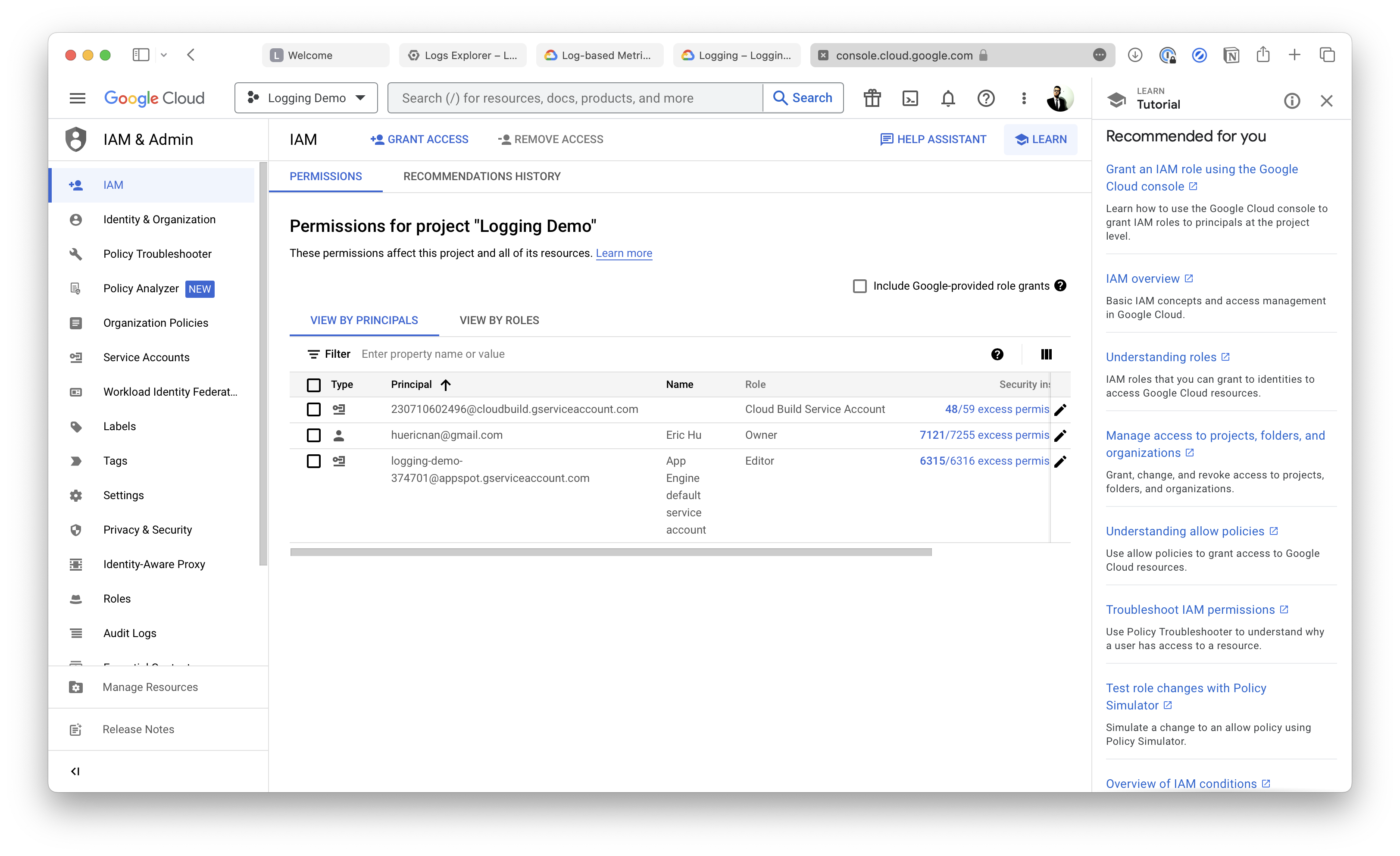The width and height of the screenshot is (1400, 856).
Task: Click the blue Search button
Action: coord(803,98)
